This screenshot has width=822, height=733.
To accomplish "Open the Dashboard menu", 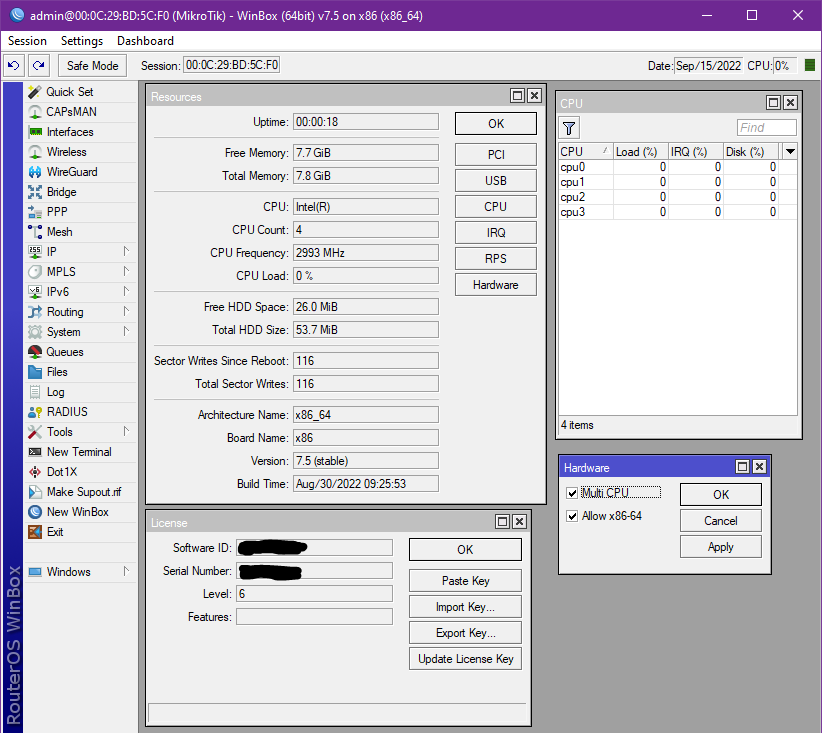I will pyautogui.click(x=145, y=41).
